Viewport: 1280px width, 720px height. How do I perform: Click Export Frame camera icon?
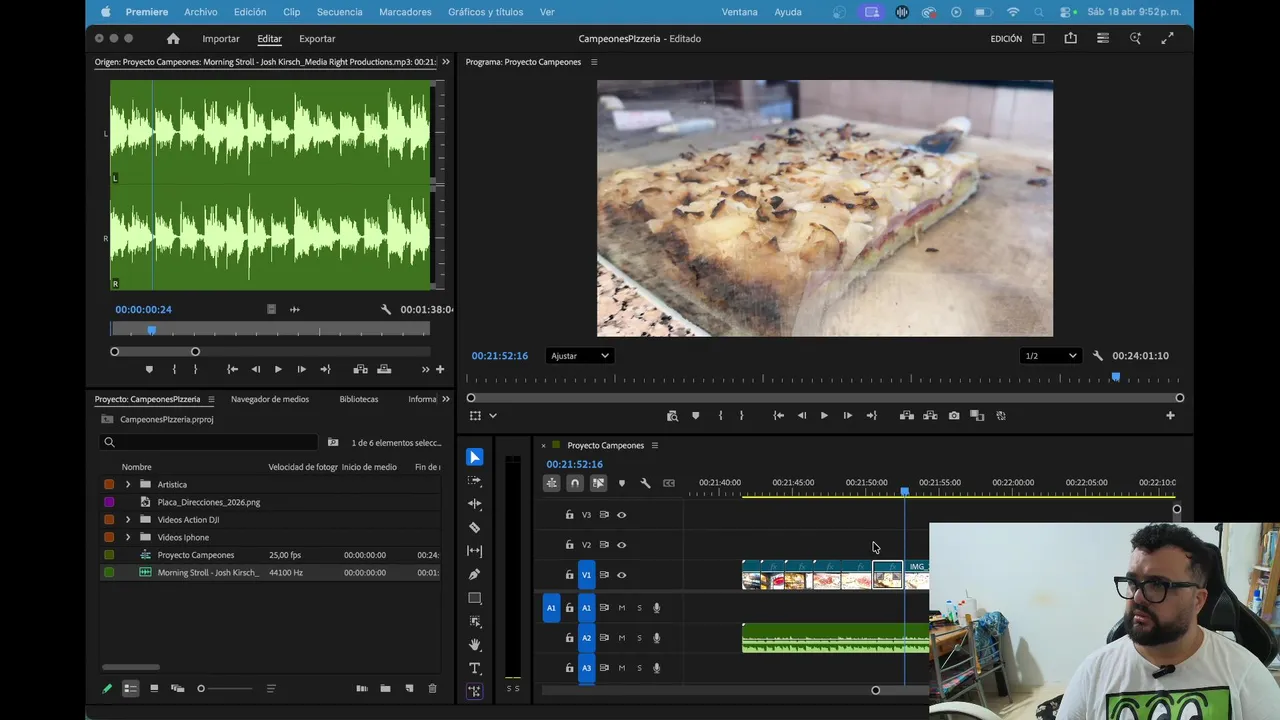click(x=954, y=416)
